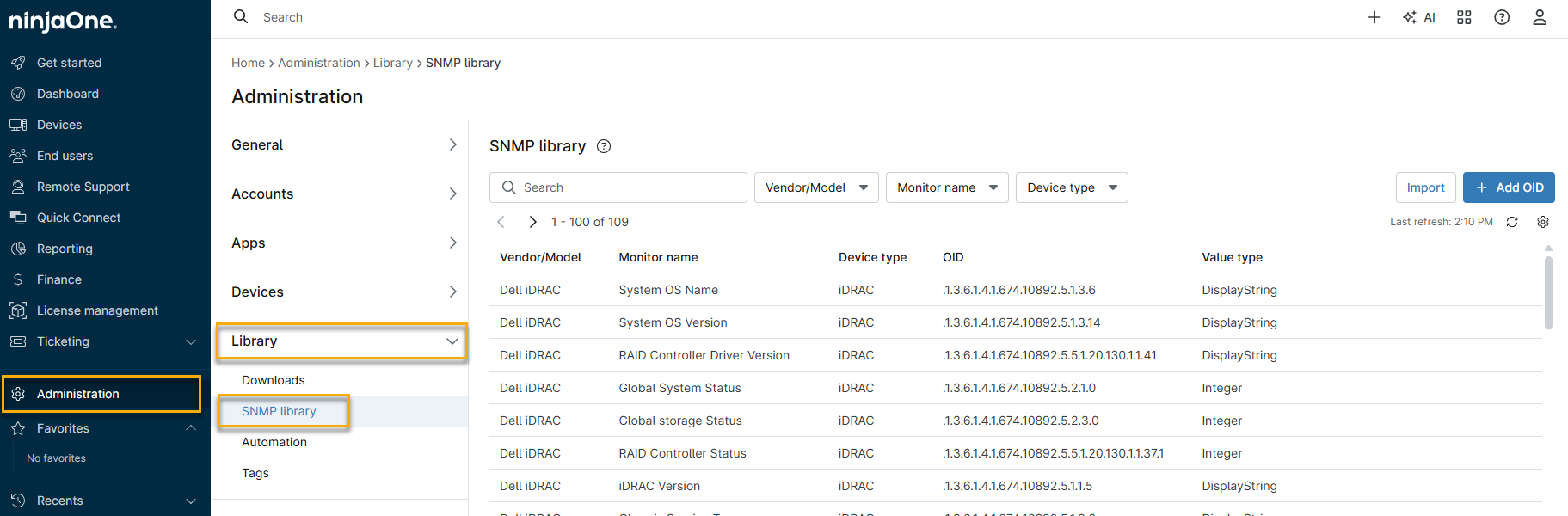Go to previous page of results

(501, 222)
